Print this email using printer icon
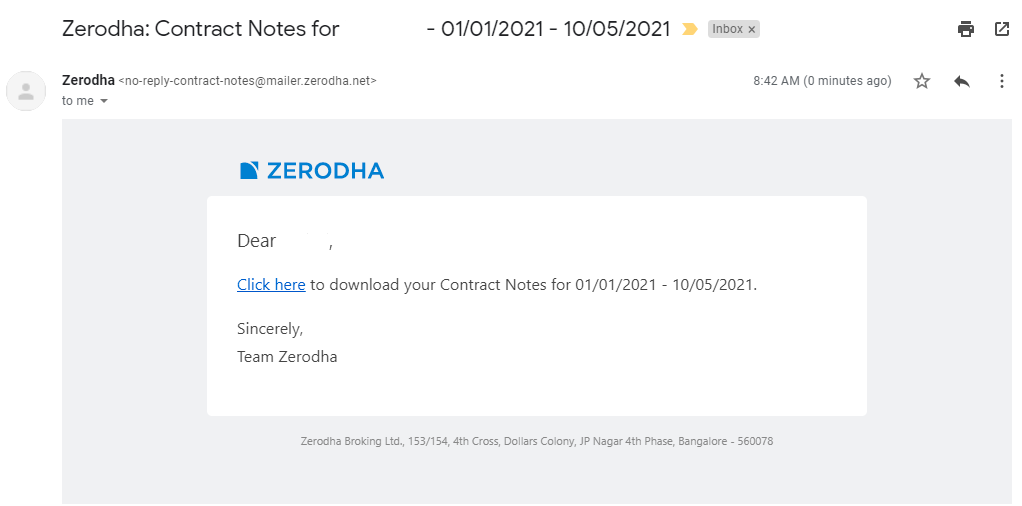The height and width of the screenshot is (506, 1022). coord(966,29)
